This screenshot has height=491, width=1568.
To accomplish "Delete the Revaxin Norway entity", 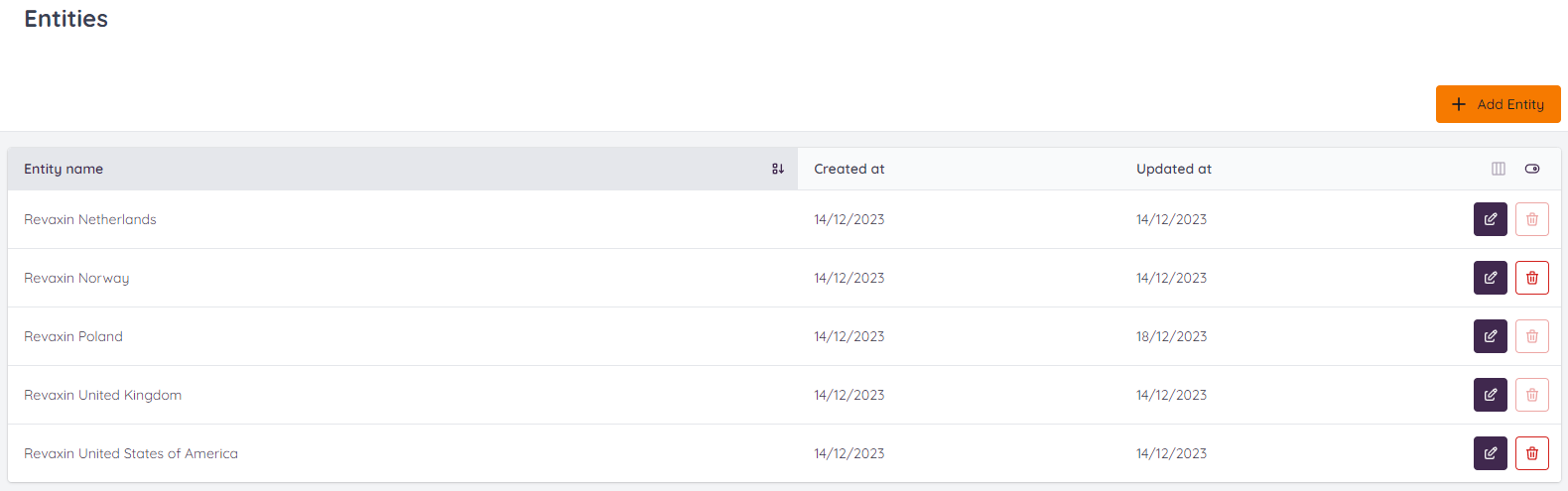I will point(1532,278).
